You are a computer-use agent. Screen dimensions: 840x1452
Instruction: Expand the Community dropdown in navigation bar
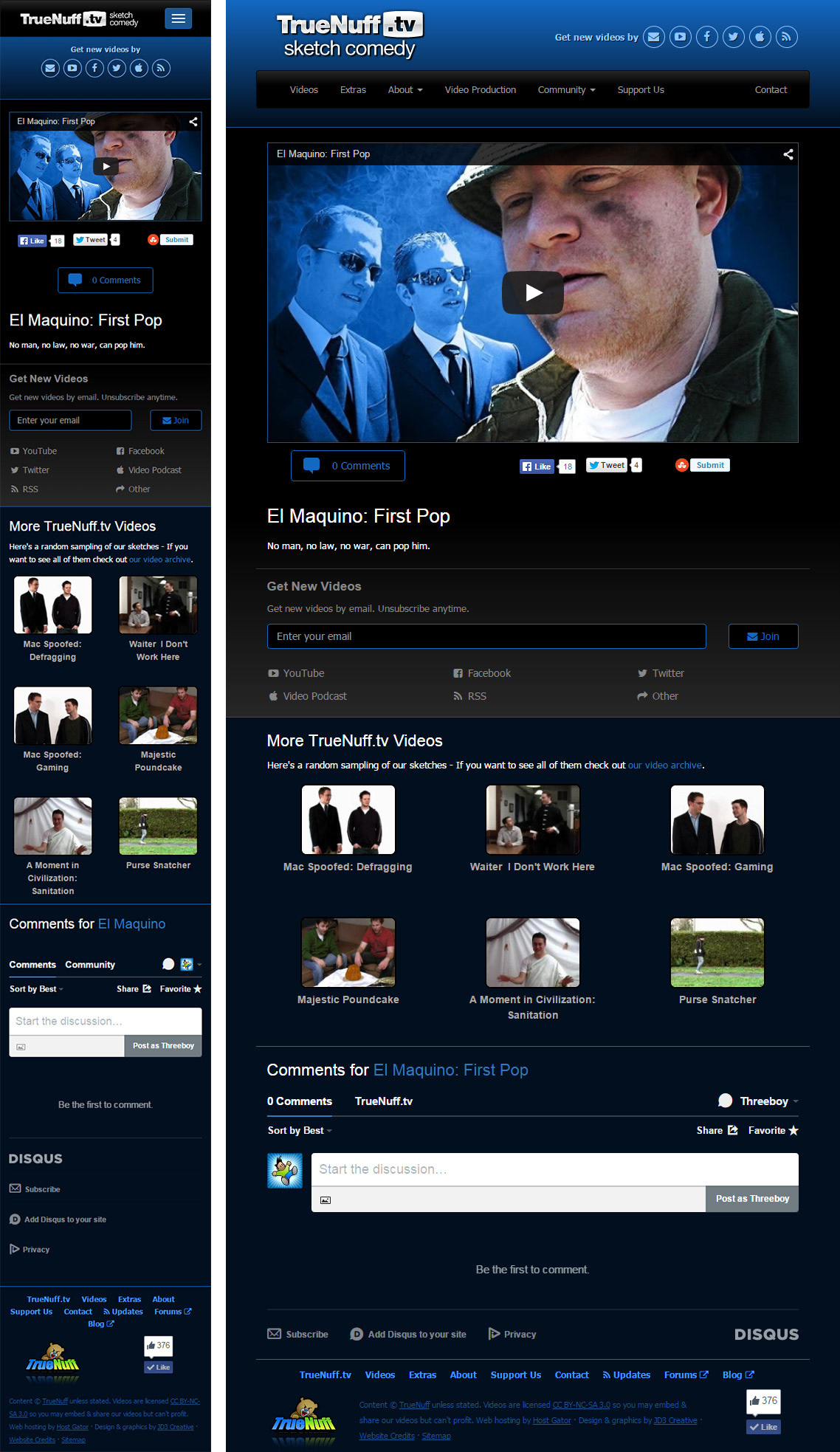coord(566,90)
